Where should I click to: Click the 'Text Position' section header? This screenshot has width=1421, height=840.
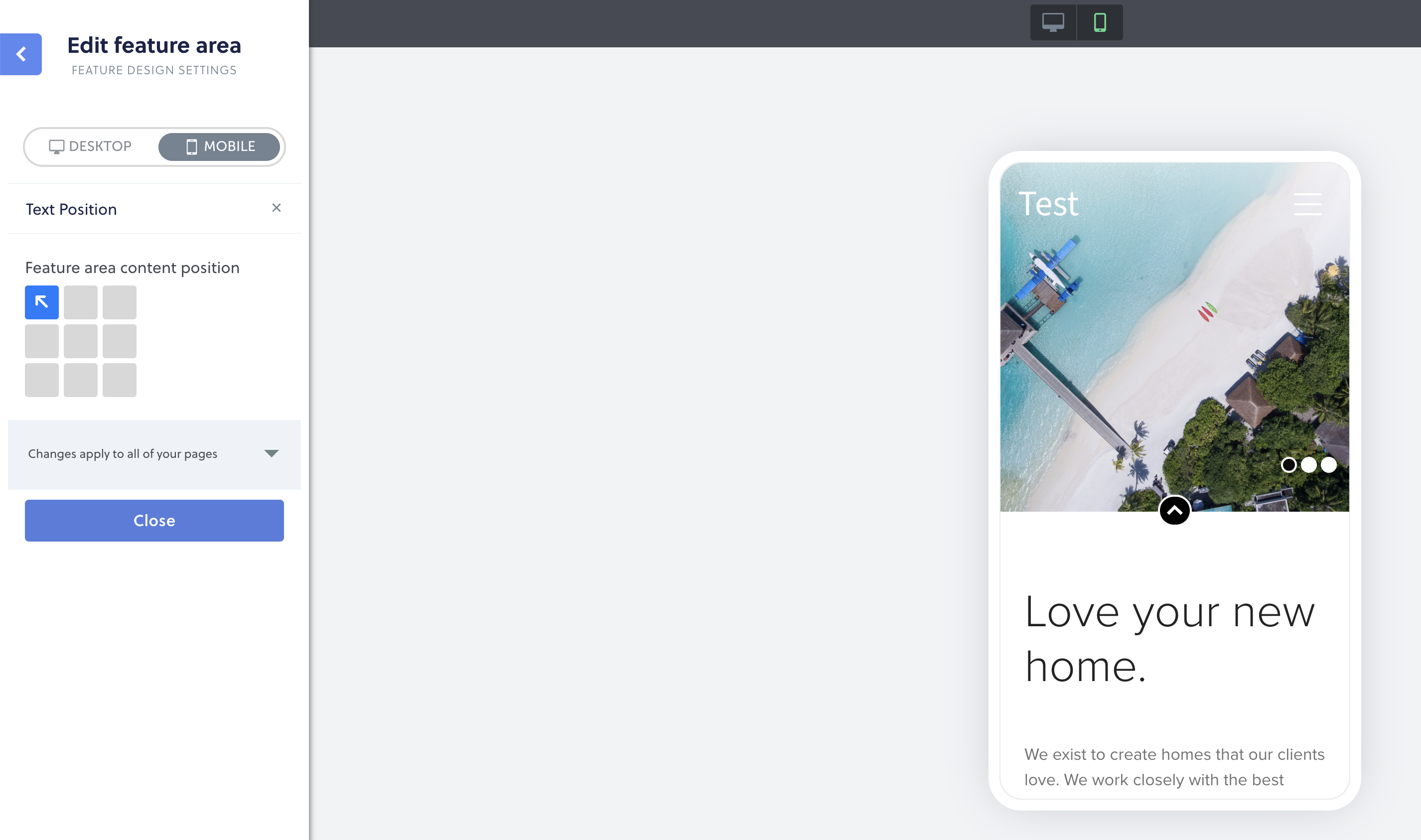coord(154,209)
